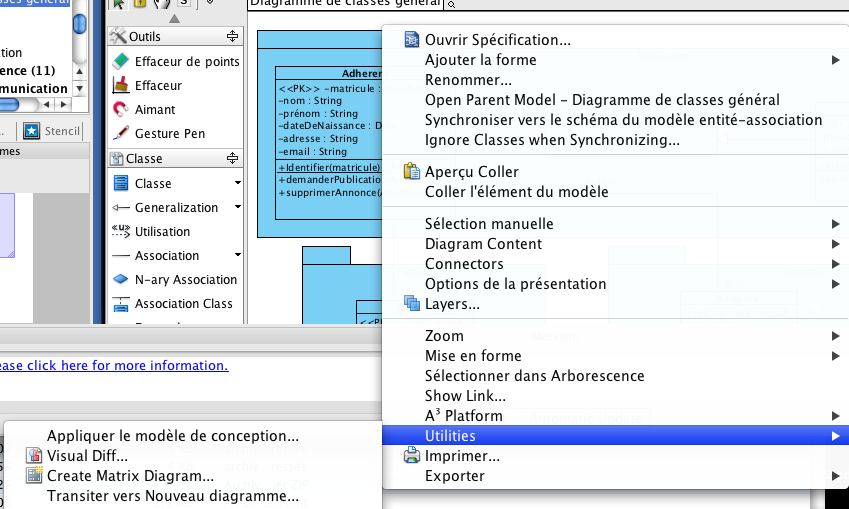
Task: Select the Classe shape tool
Action: (x=153, y=183)
